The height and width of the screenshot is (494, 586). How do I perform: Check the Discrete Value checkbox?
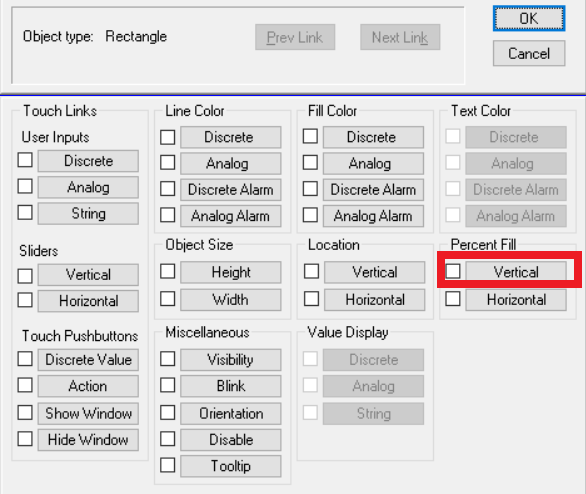[25, 359]
